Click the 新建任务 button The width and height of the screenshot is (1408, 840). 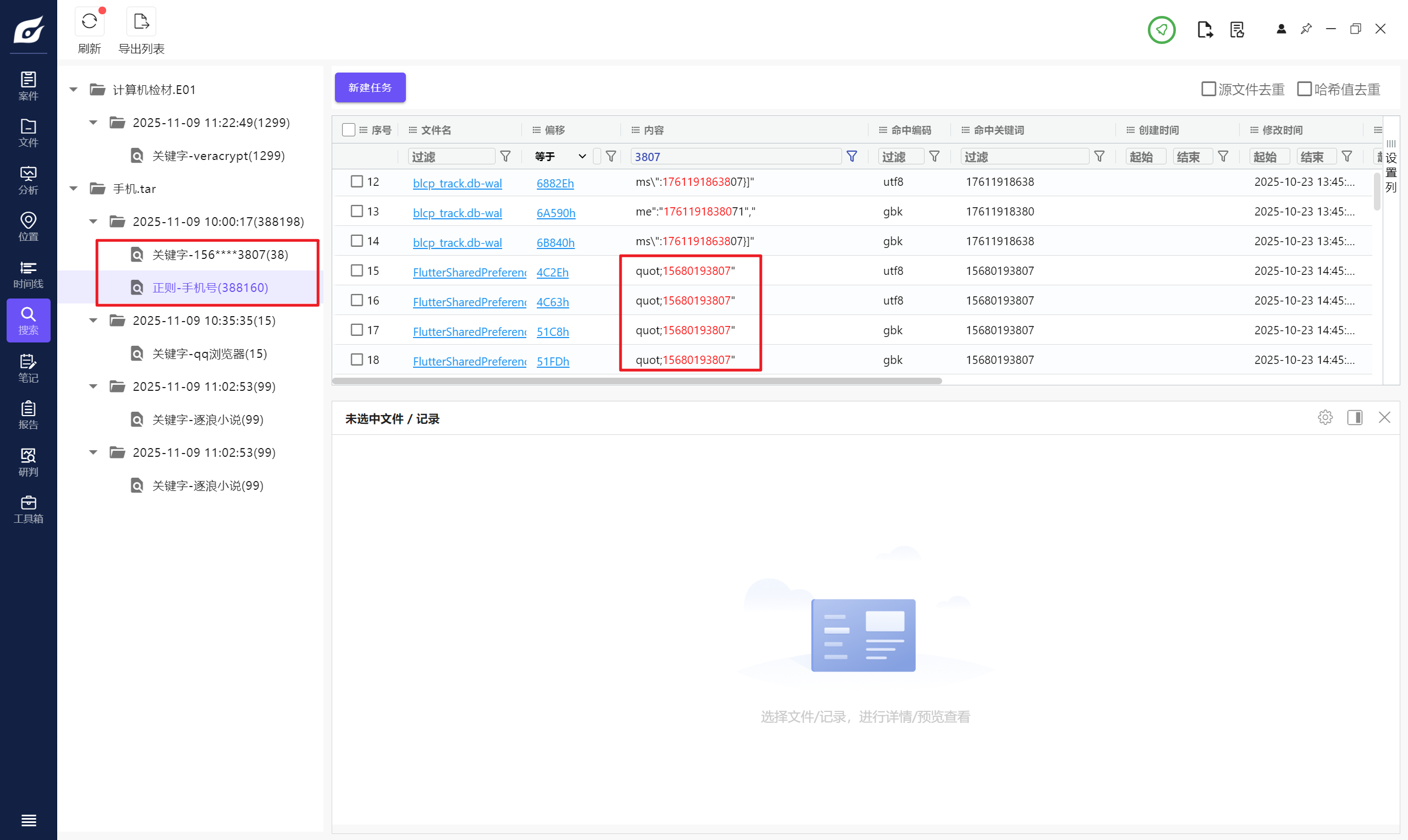tap(370, 88)
